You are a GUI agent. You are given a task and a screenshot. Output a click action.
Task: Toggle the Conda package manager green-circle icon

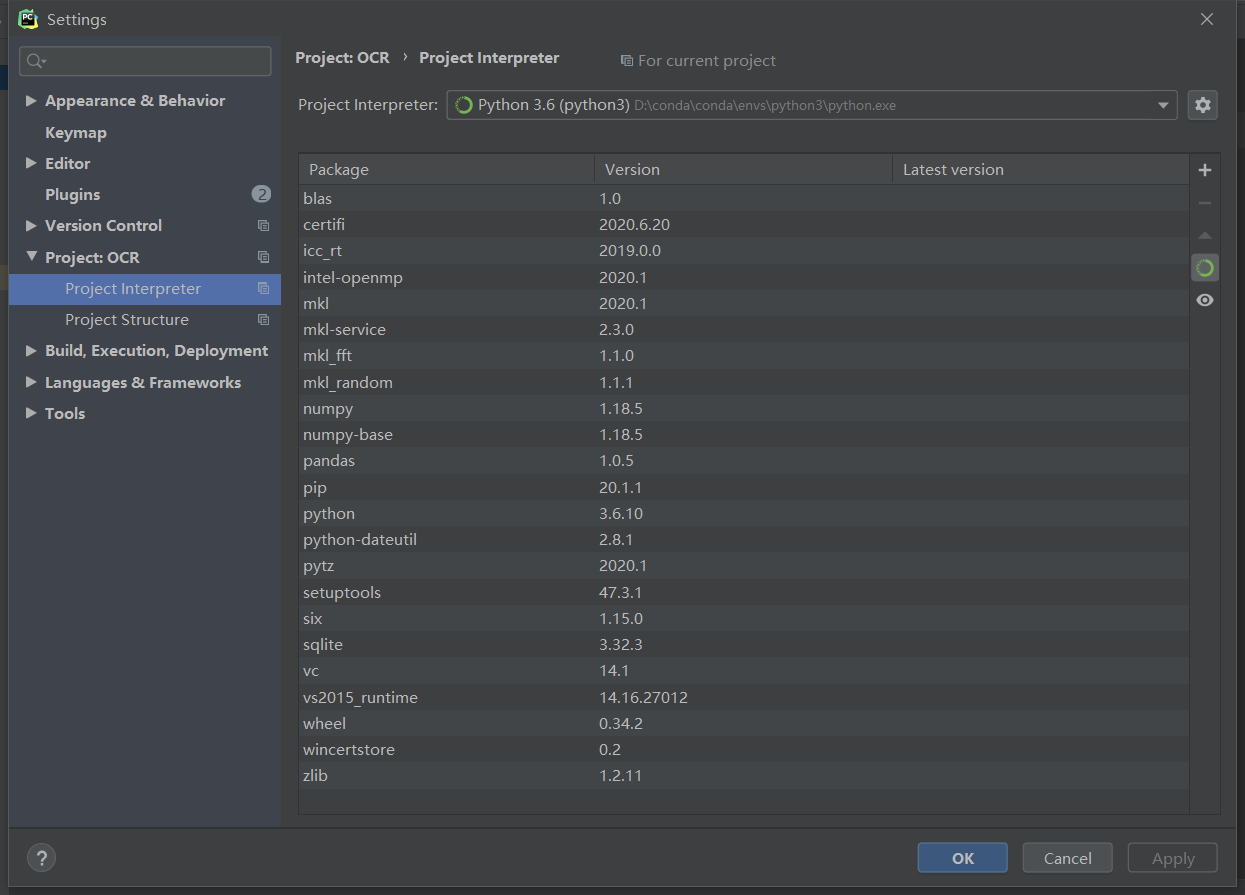pyautogui.click(x=1205, y=267)
